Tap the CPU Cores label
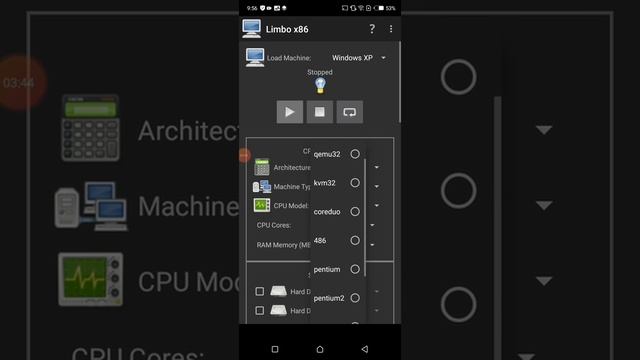This screenshot has width=640, height=360. [x=273, y=225]
